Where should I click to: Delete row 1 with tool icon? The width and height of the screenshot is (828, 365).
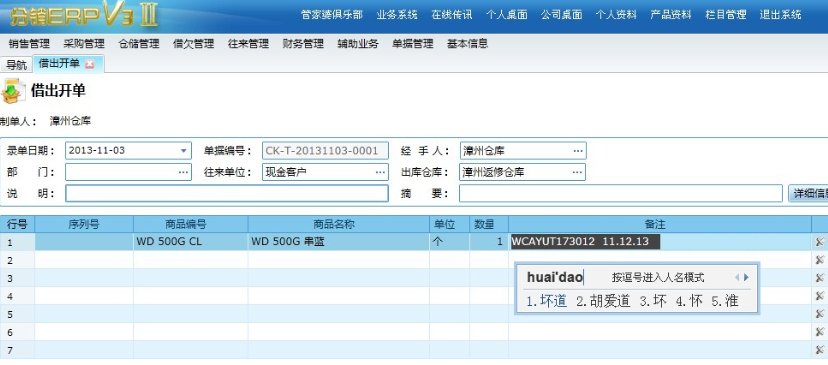click(x=820, y=242)
